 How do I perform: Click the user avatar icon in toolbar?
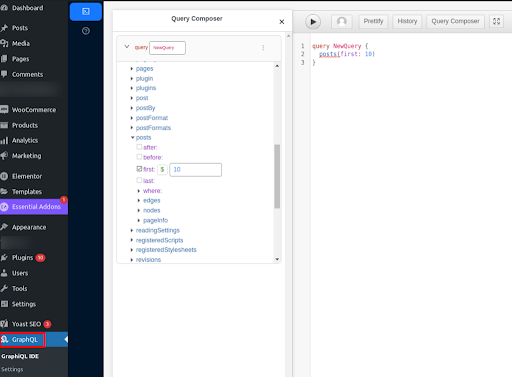[341, 22]
